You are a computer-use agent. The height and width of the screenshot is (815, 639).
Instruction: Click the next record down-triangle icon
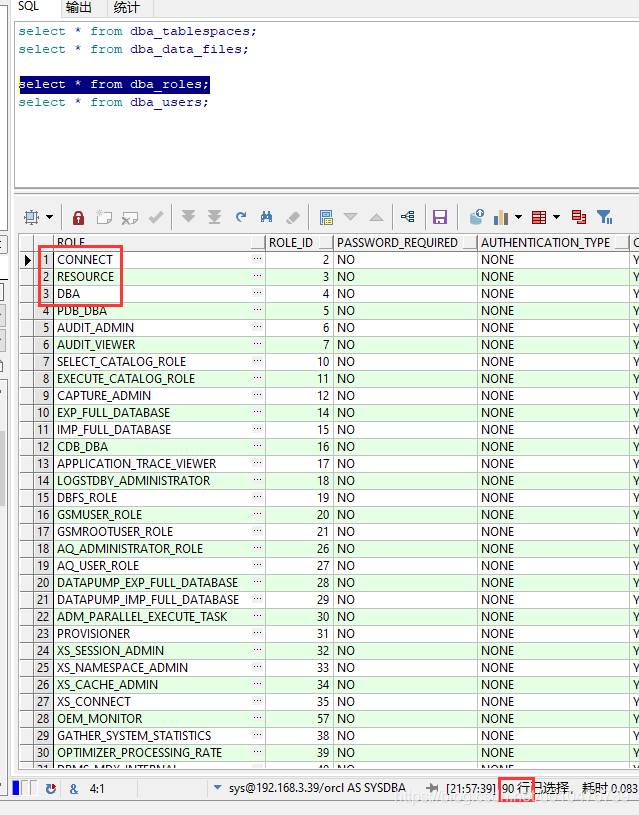[x=351, y=217]
